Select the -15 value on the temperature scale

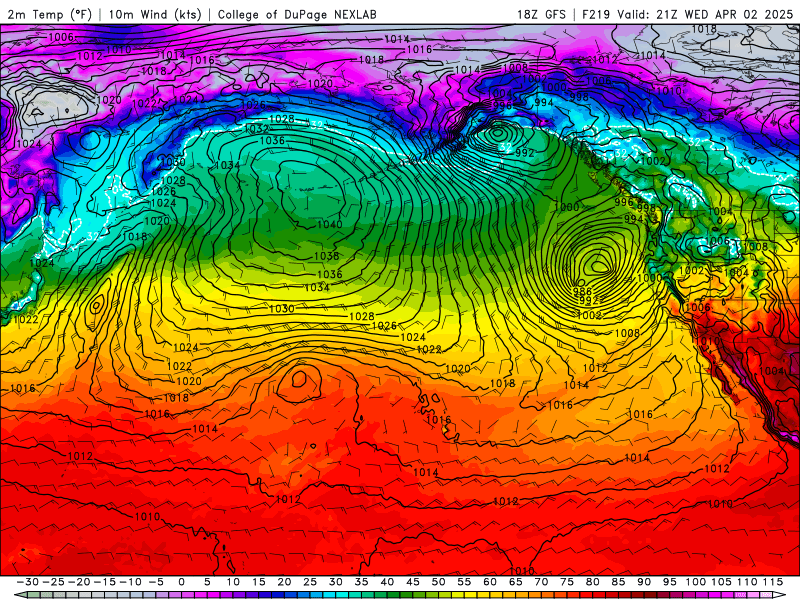pyautogui.click(x=105, y=582)
